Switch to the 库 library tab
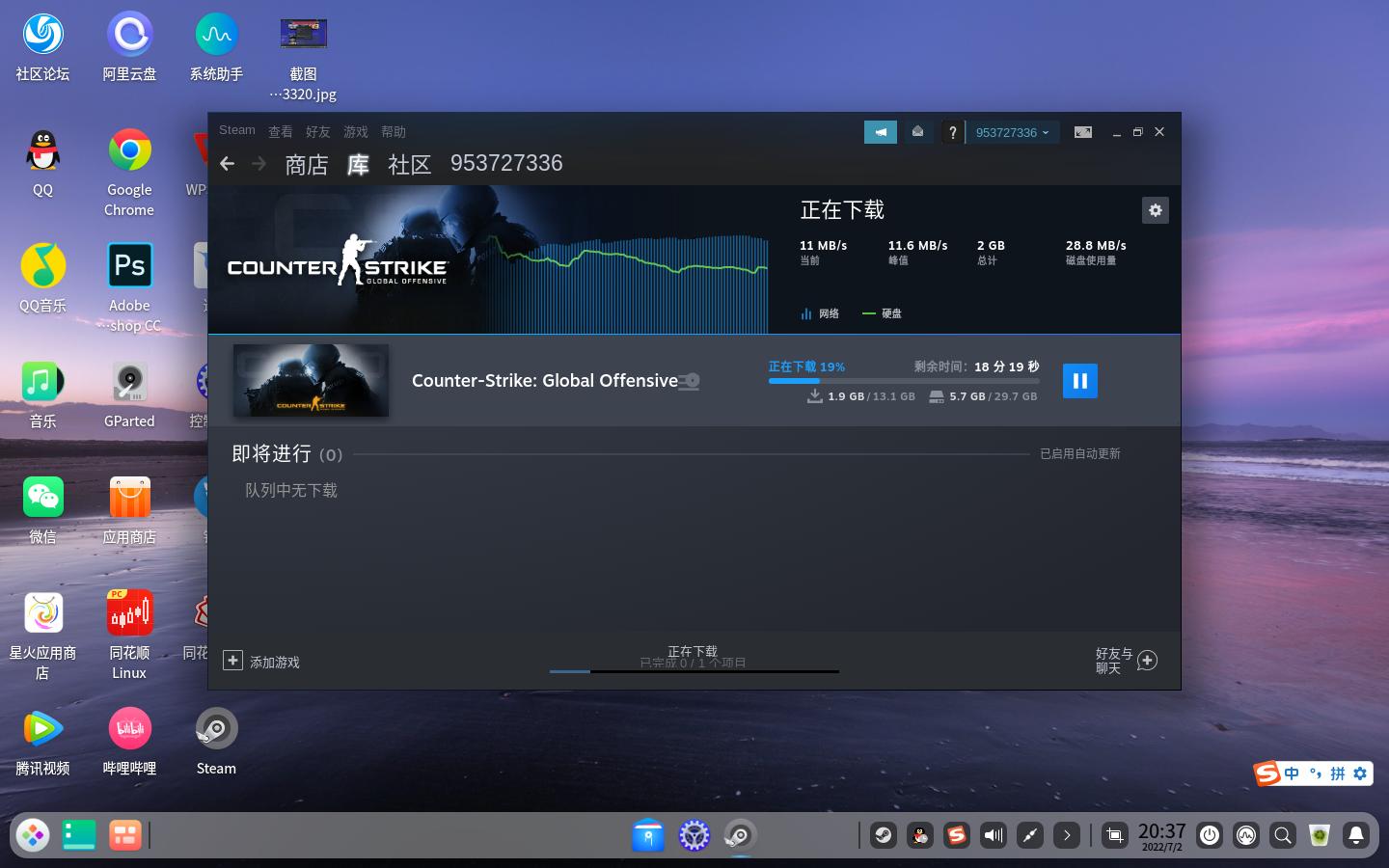The image size is (1389, 868). pyautogui.click(x=357, y=164)
